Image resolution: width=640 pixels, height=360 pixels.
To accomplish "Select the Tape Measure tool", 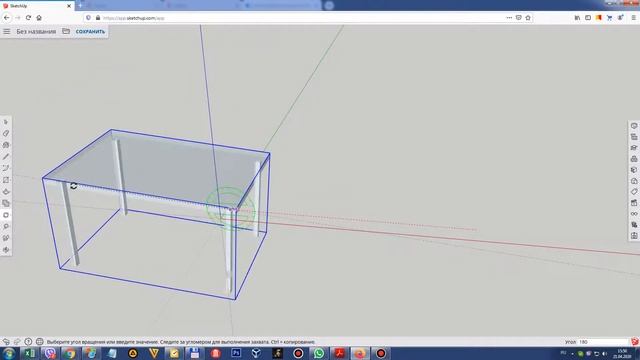I will [x=6, y=227].
